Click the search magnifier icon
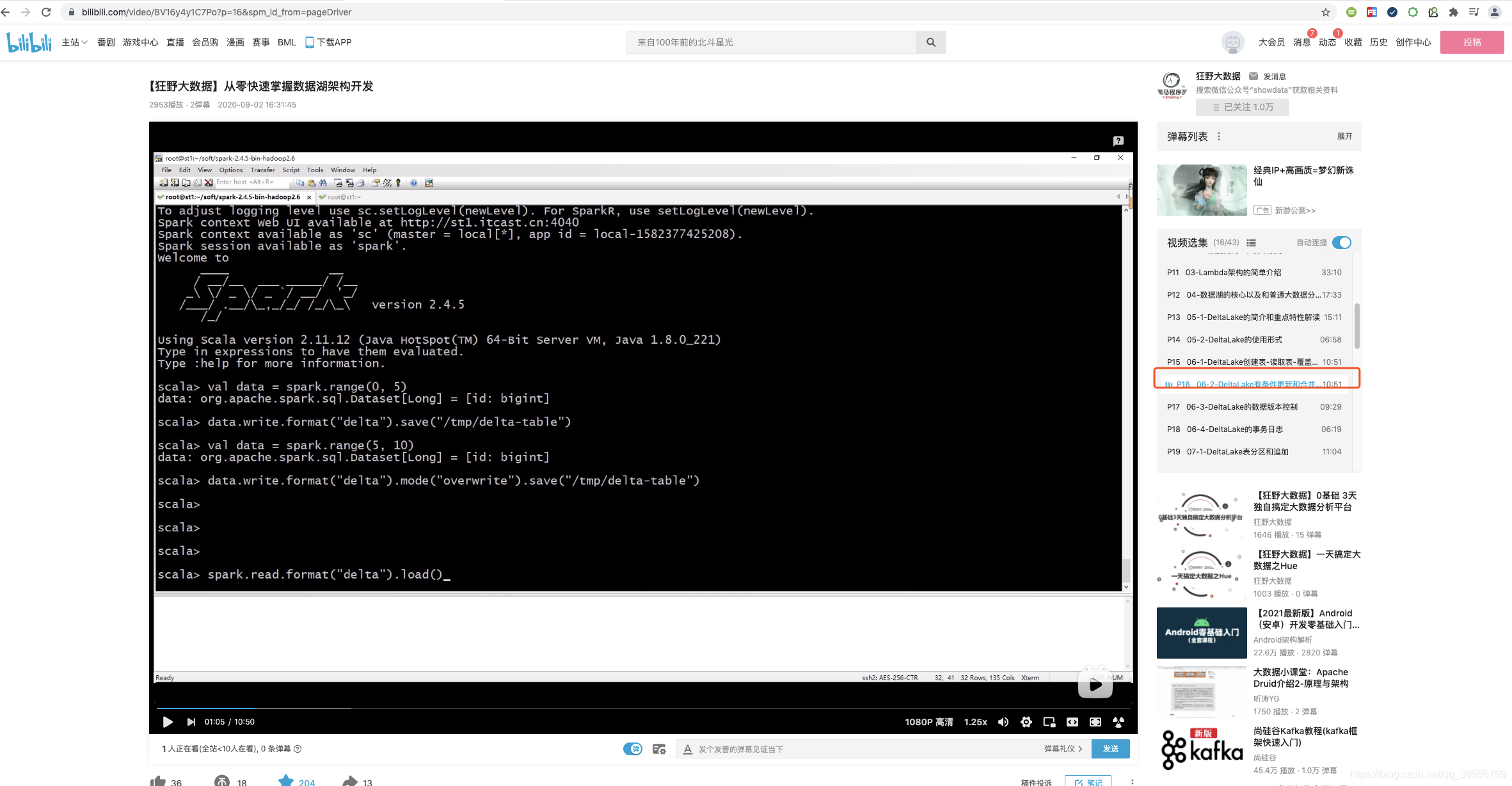Screen dimensions: 1512x786 tap(931, 42)
